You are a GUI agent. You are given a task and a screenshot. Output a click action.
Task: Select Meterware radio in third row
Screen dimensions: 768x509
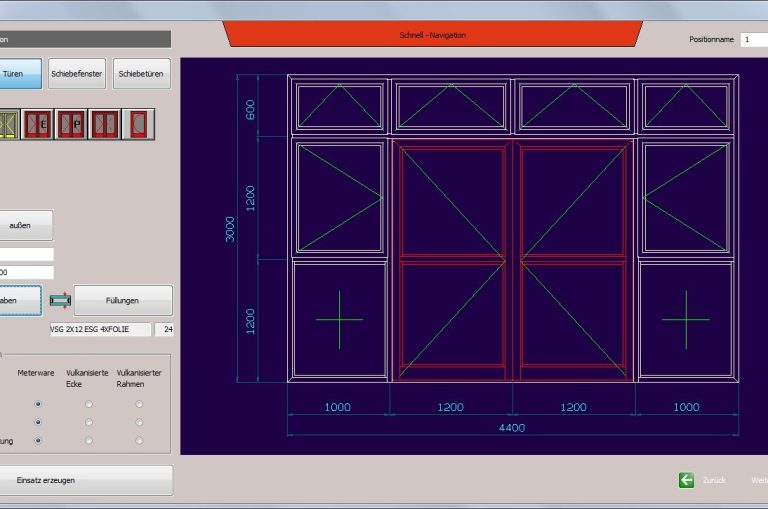pyautogui.click(x=39, y=440)
